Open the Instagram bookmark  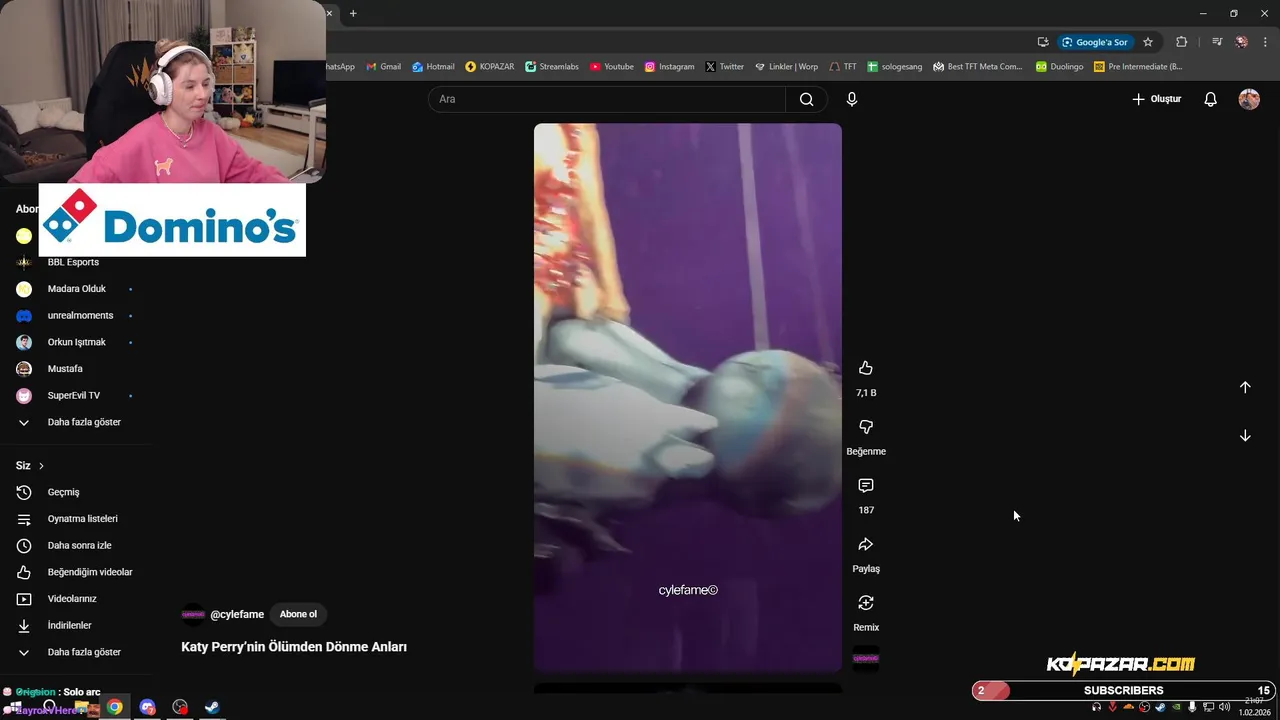coord(669,67)
